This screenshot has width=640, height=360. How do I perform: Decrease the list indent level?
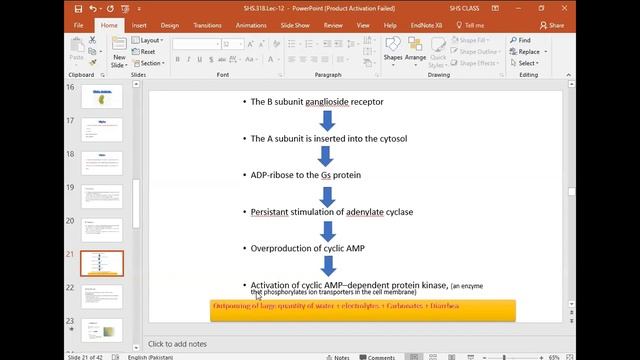click(x=327, y=44)
